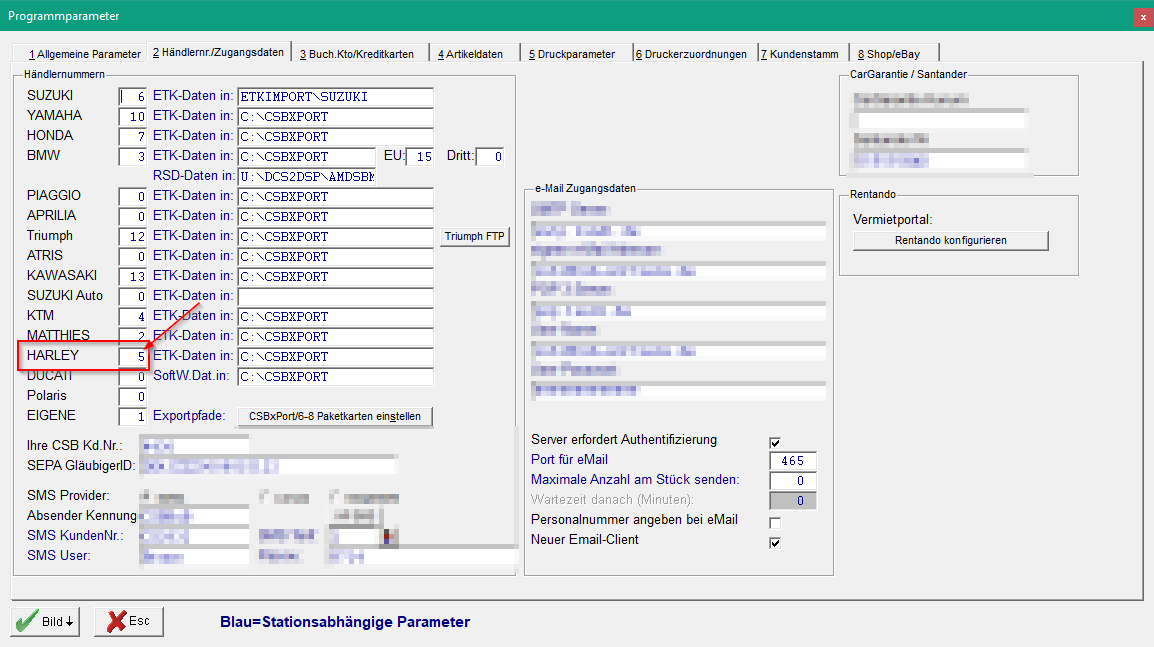Click the Triumph FTP button
Screen dimensions: 1154x647
pos(475,236)
